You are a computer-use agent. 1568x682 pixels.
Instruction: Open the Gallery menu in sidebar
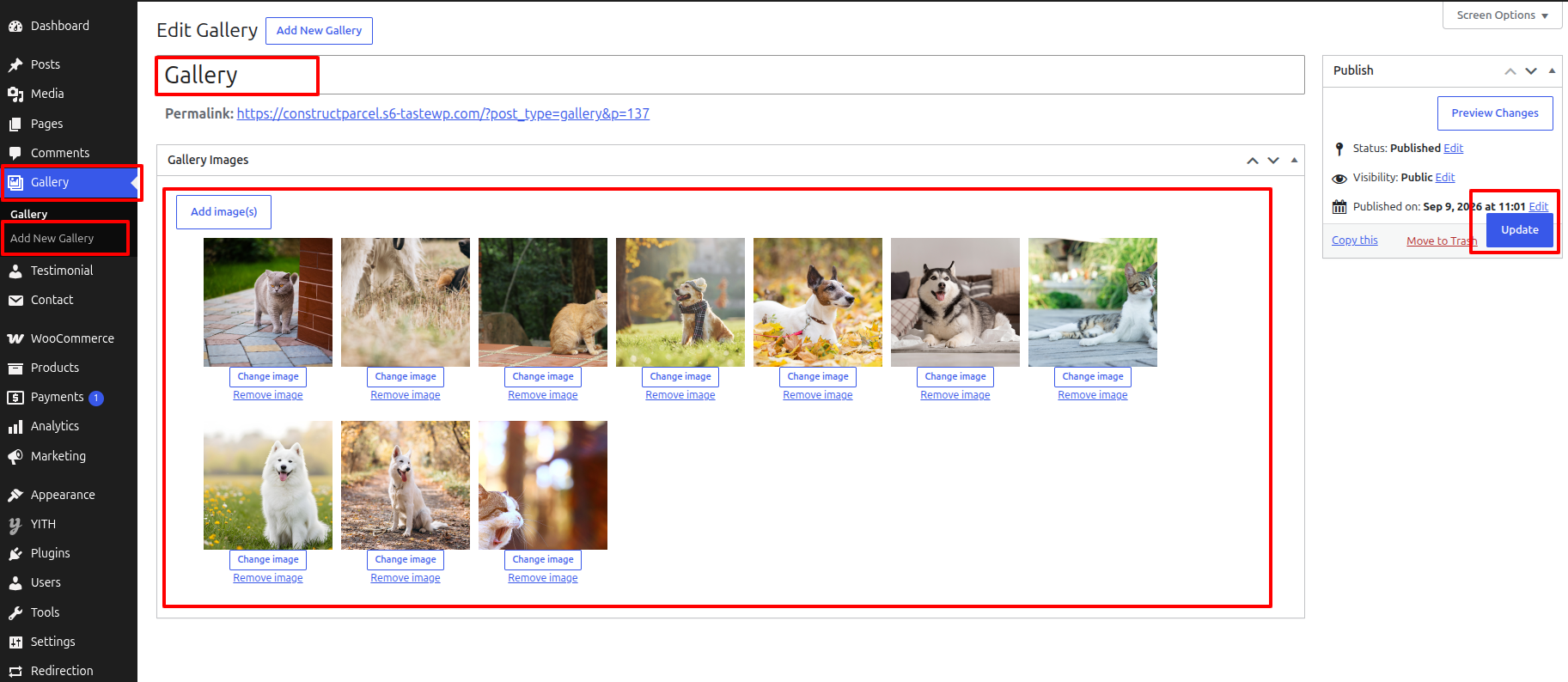tap(69, 182)
